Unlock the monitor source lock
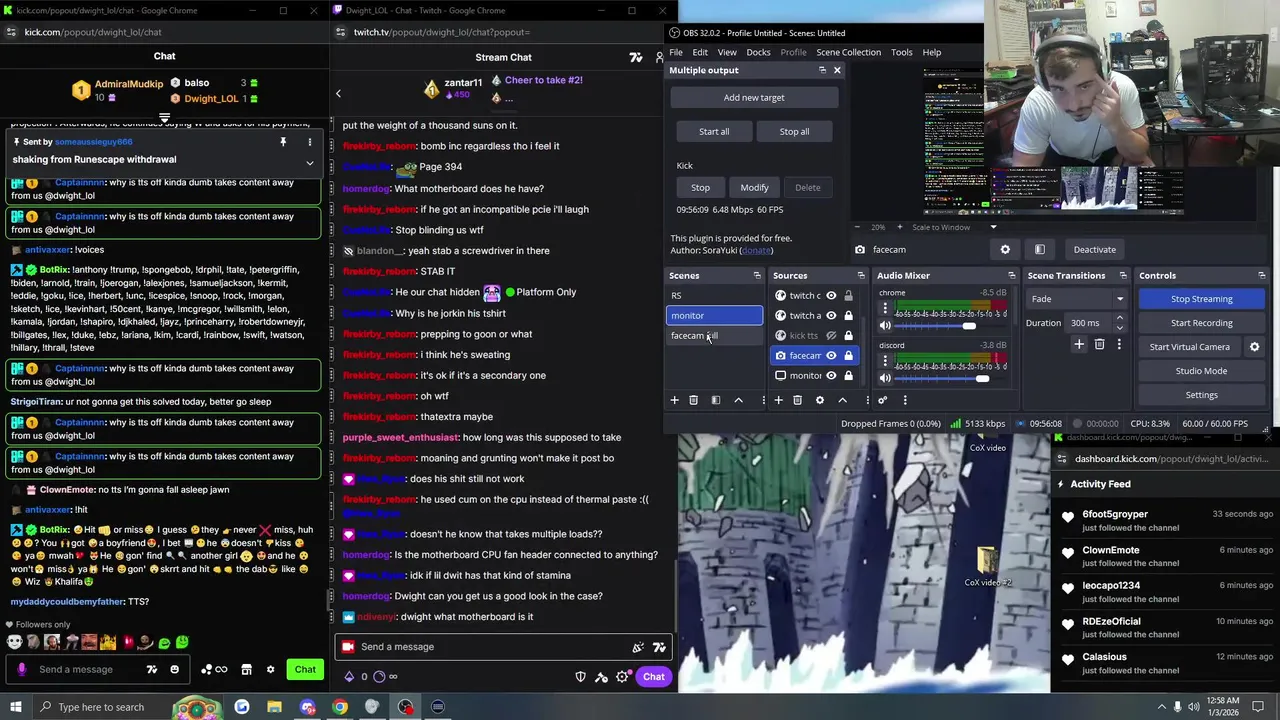 point(848,376)
